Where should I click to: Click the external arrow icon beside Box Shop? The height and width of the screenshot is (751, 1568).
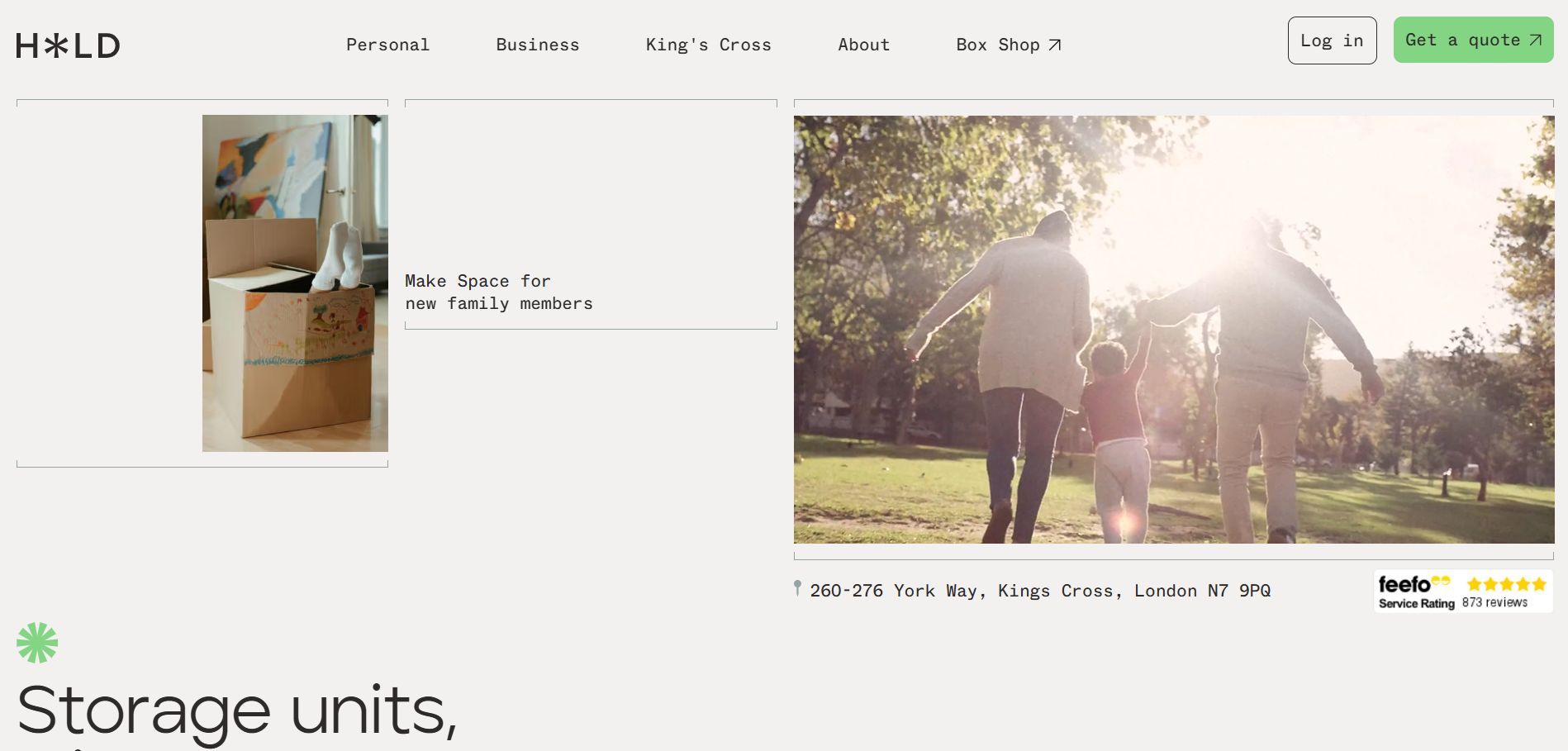click(x=1055, y=45)
